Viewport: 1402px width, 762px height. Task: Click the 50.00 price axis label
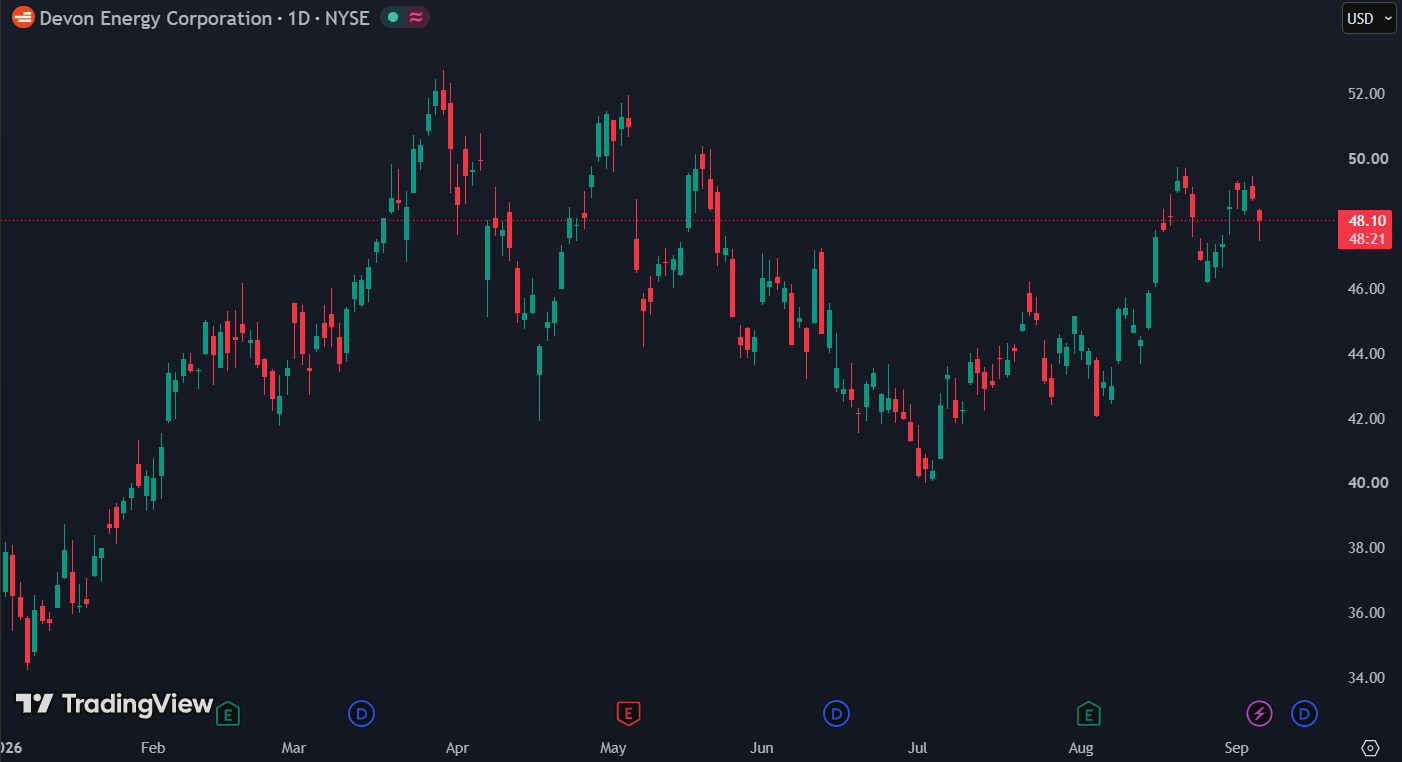(x=1366, y=159)
